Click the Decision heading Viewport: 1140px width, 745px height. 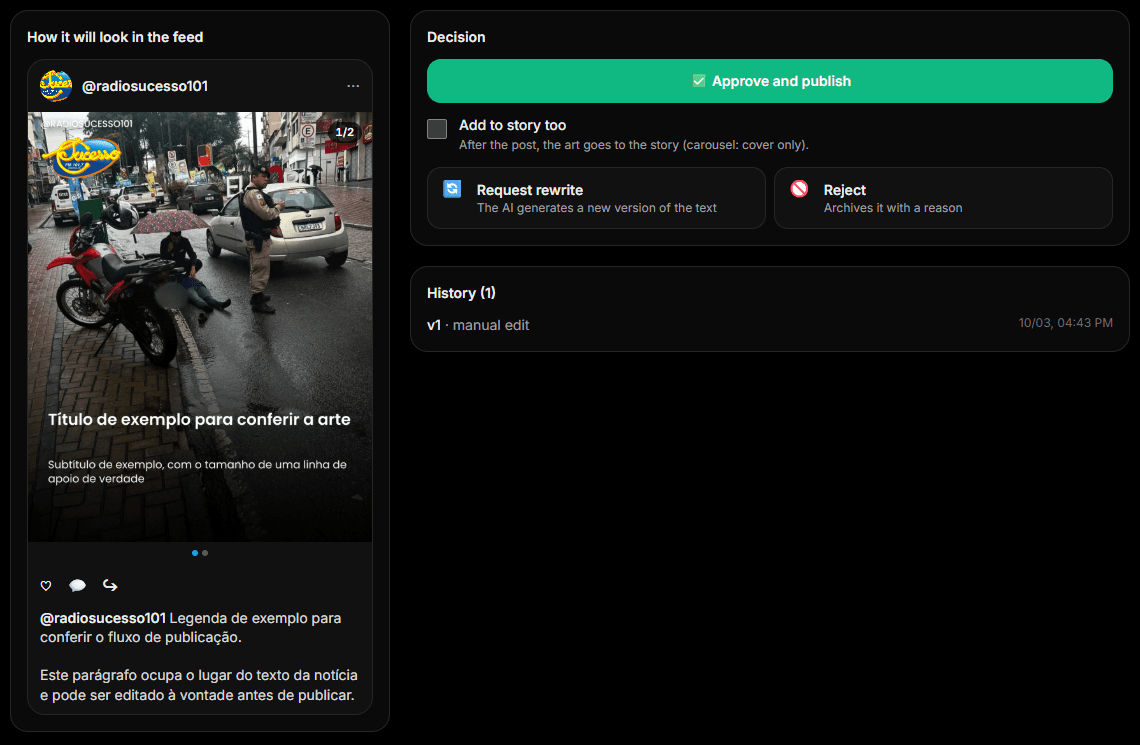456,37
